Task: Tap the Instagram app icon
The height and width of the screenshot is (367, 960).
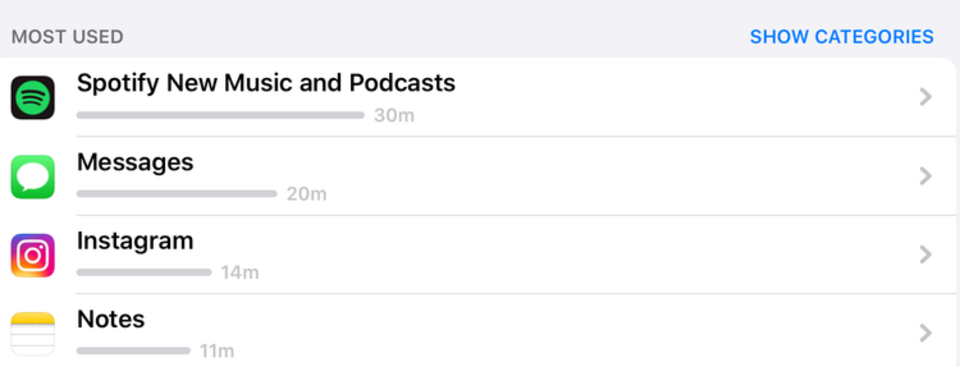Action: (x=32, y=255)
